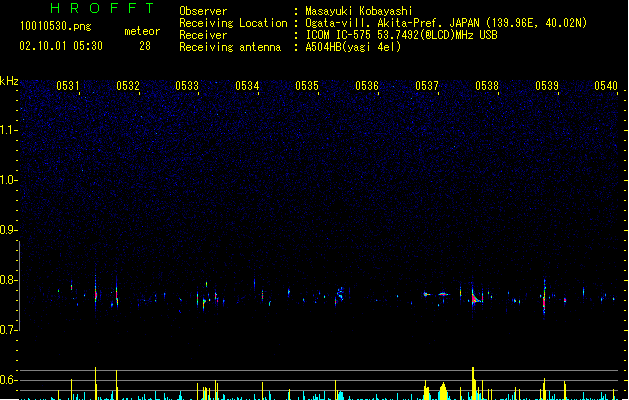Select the file name 10010530.png

(56, 26)
